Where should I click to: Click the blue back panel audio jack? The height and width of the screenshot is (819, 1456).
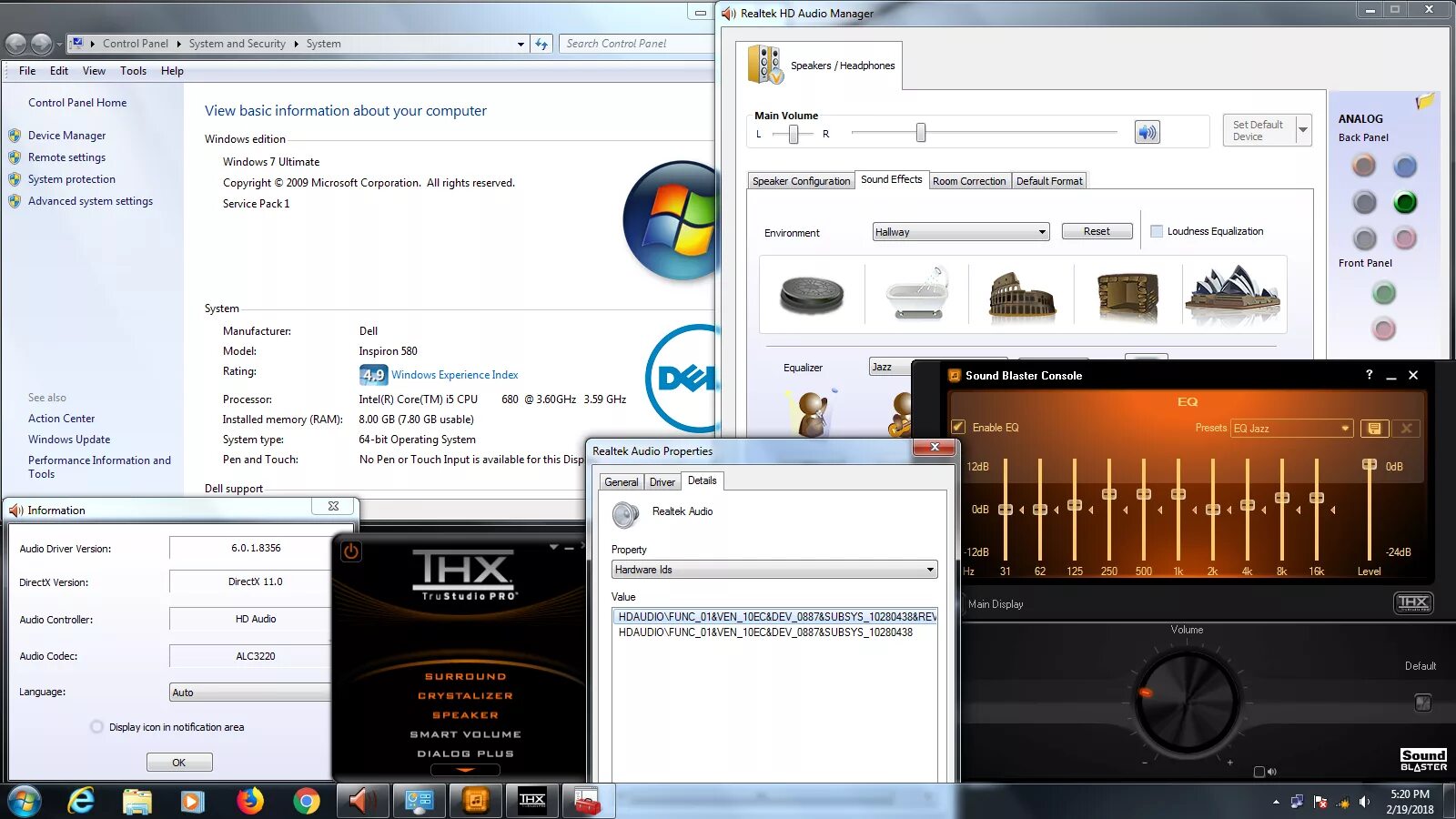(x=1405, y=167)
